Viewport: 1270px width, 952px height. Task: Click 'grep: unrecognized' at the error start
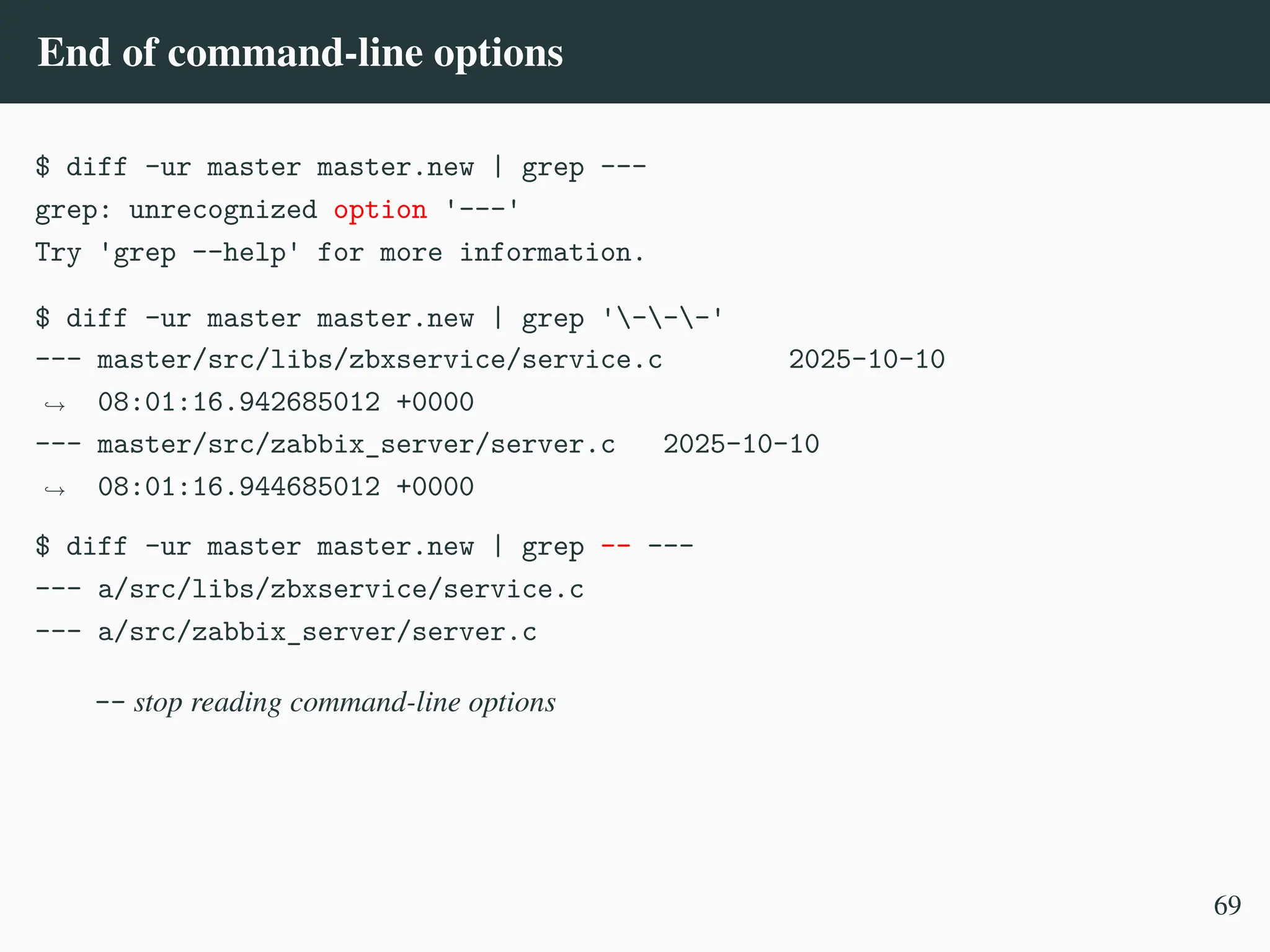(x=175, y=210)
